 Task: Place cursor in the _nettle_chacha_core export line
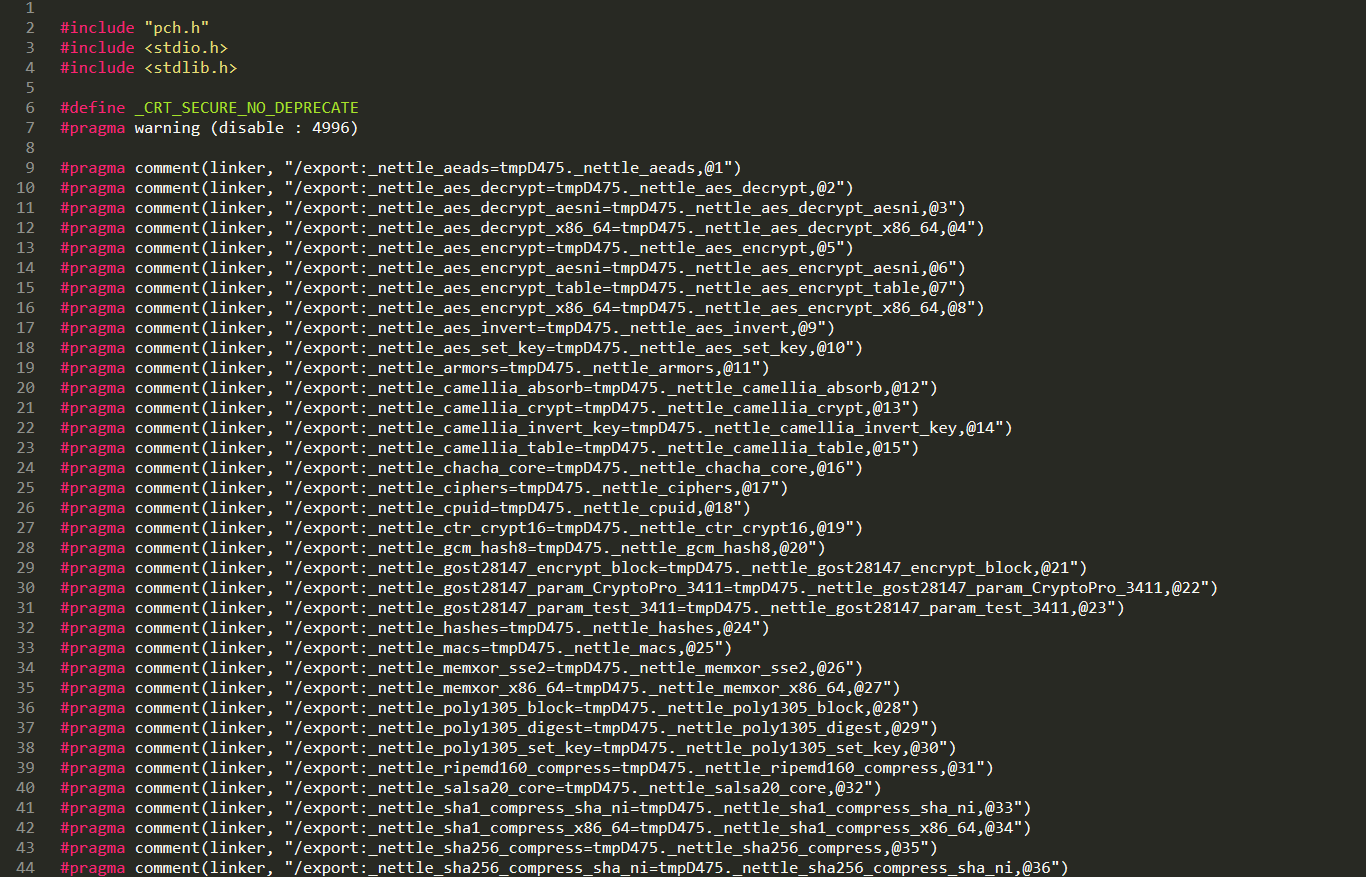coord(461,468)
